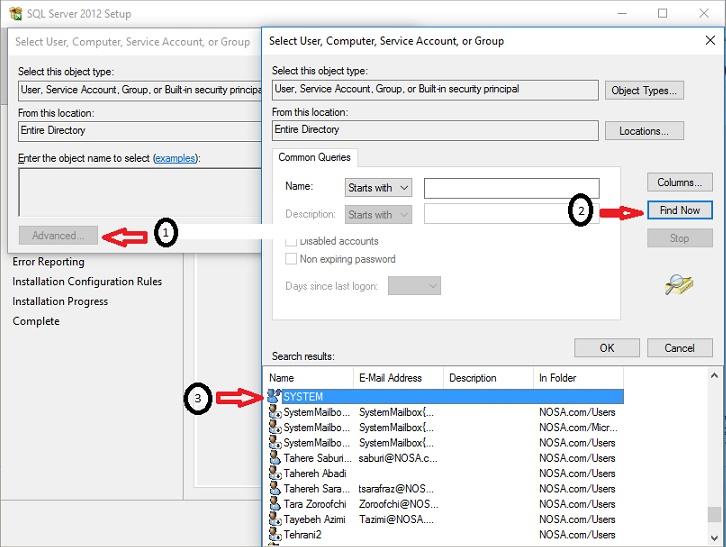Open the Name 'Starts with' dropdown
This screenshot has height=547, width=726.
[x=378, y=188]
